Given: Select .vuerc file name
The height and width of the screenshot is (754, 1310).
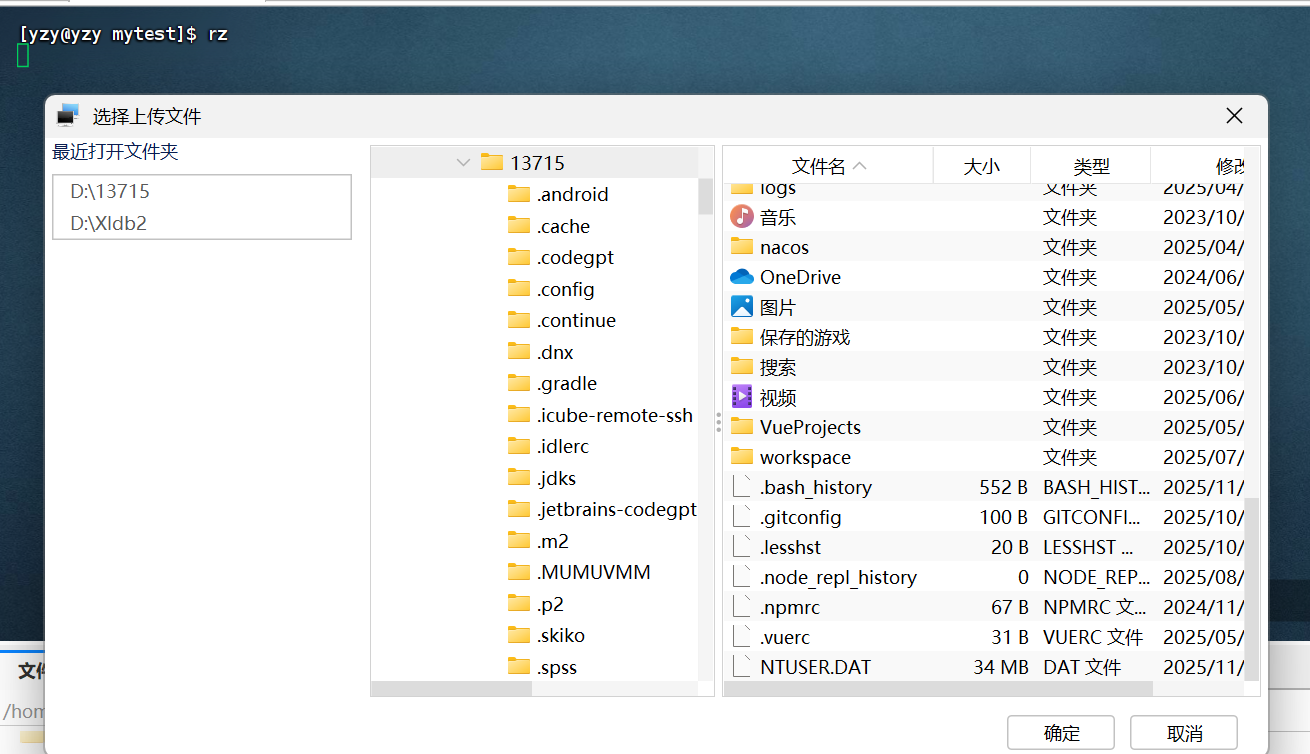Looking at the screenshot, I should 785,637.
